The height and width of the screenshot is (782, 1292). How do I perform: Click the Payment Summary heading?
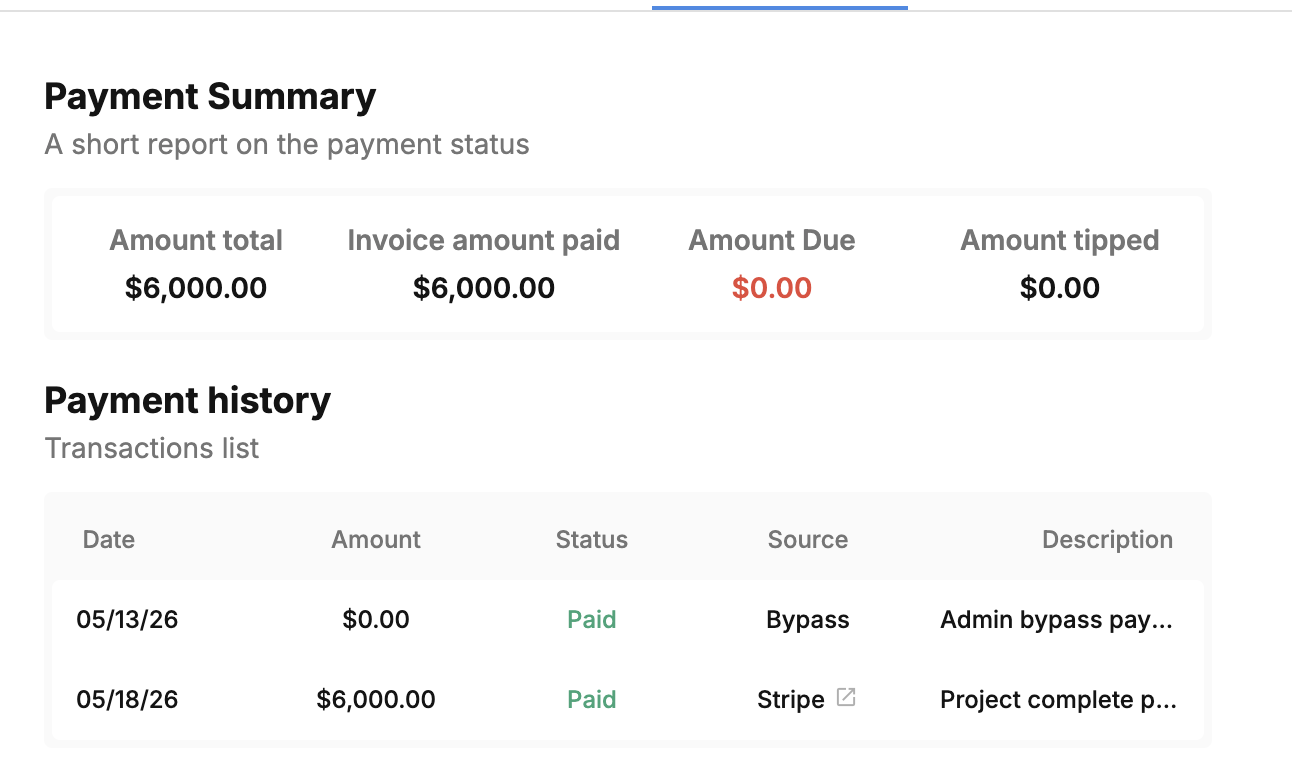(211, 97)
